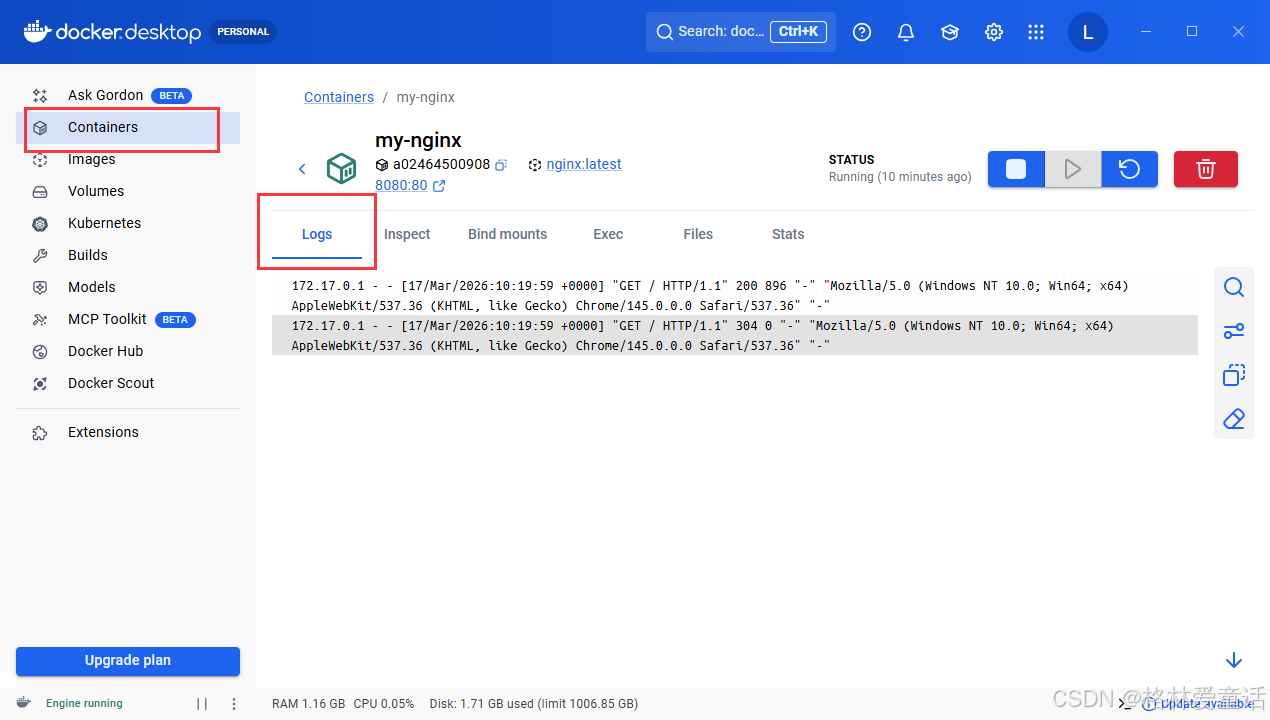Switch to the Inspect tab

(x=407, y=234)
